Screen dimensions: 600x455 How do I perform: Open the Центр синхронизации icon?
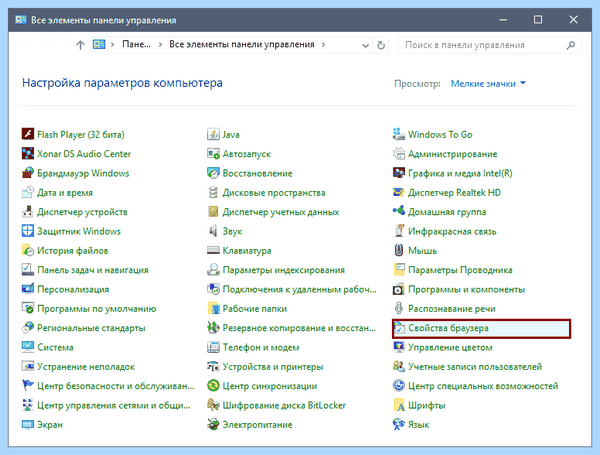[x=213, y=385]
